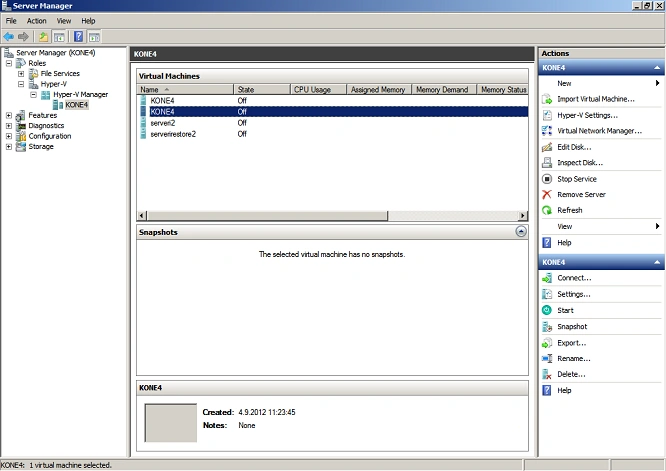This screenshot has height=471, width=666.
Task: Click the VM Settings icon
Action: point(547,294)
